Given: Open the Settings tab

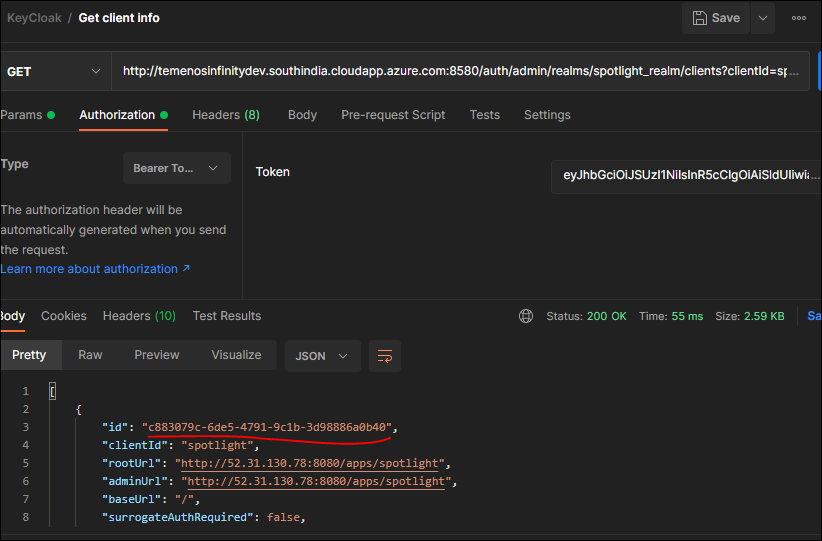Looking at the screenshot, I should [x=547, y=115].
